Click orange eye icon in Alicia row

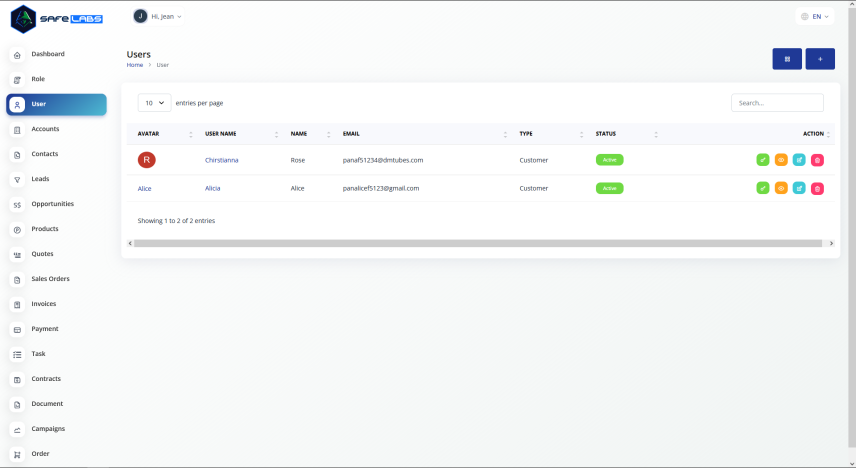tap(781, 188)
